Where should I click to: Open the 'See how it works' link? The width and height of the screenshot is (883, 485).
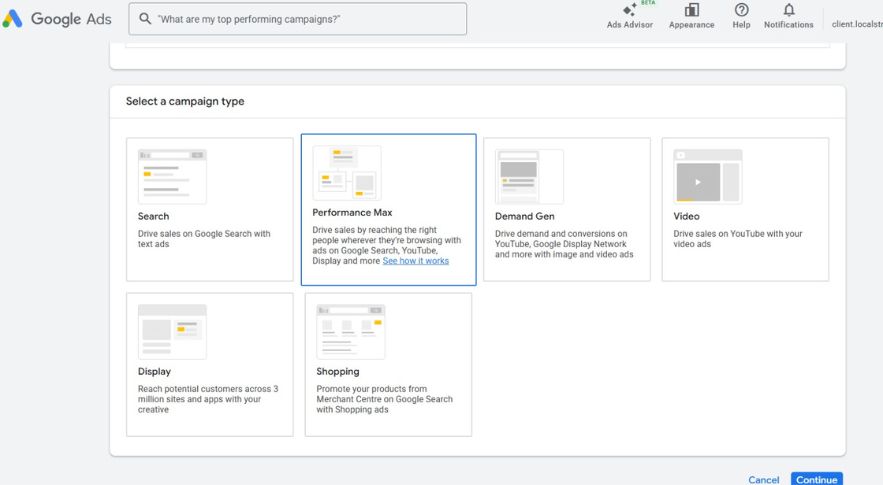point(416,261)
